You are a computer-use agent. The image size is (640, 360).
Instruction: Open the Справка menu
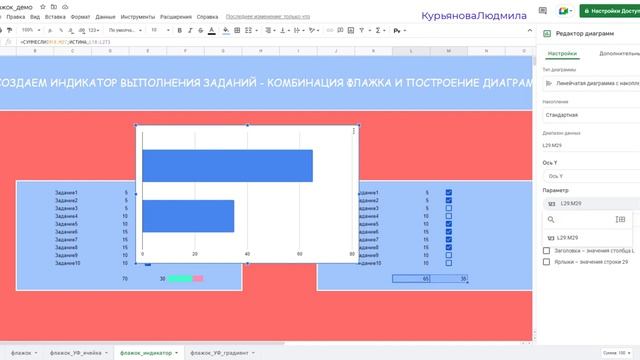pyautogui.click(x=207, y=17)
